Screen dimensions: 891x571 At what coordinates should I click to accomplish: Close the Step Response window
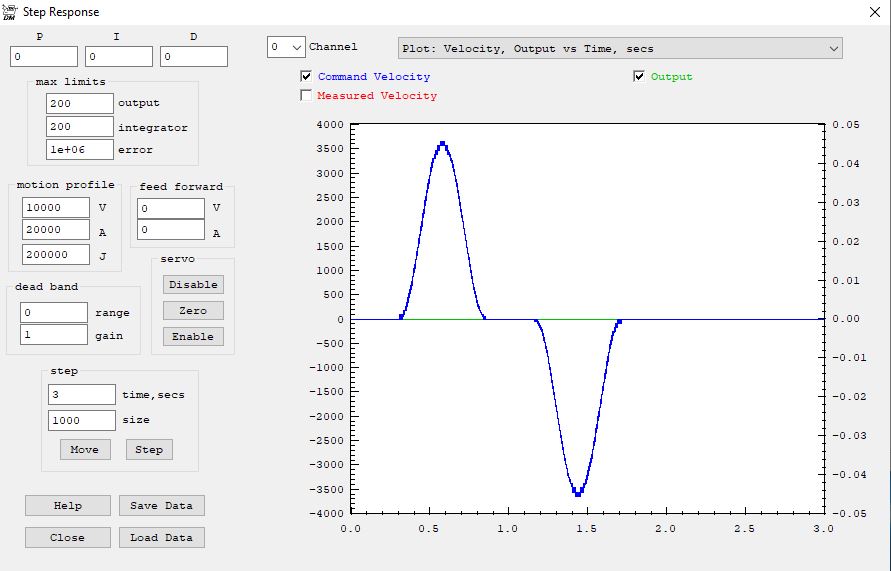[868, 13]
